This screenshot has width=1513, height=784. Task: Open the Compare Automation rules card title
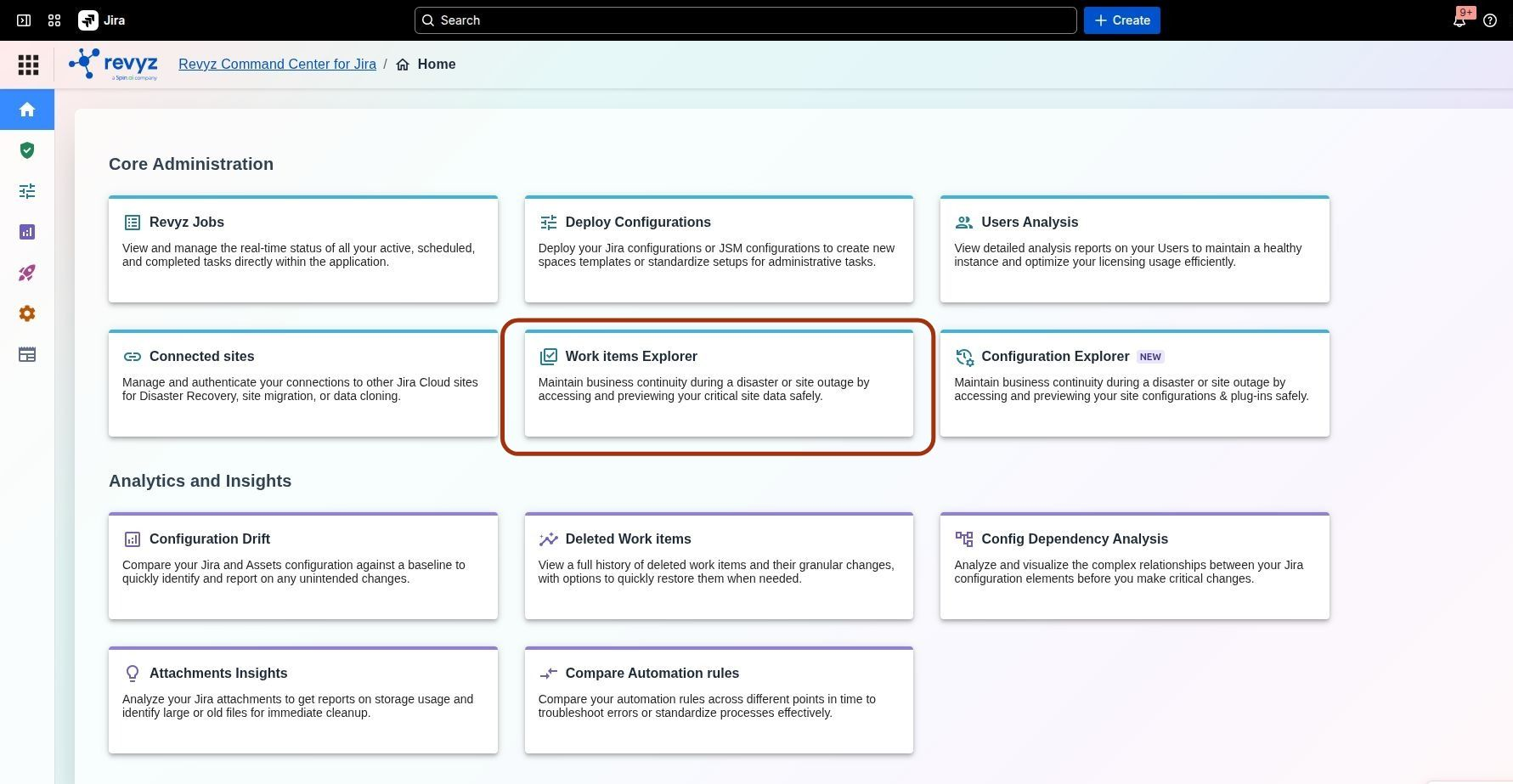coord(652,674)
